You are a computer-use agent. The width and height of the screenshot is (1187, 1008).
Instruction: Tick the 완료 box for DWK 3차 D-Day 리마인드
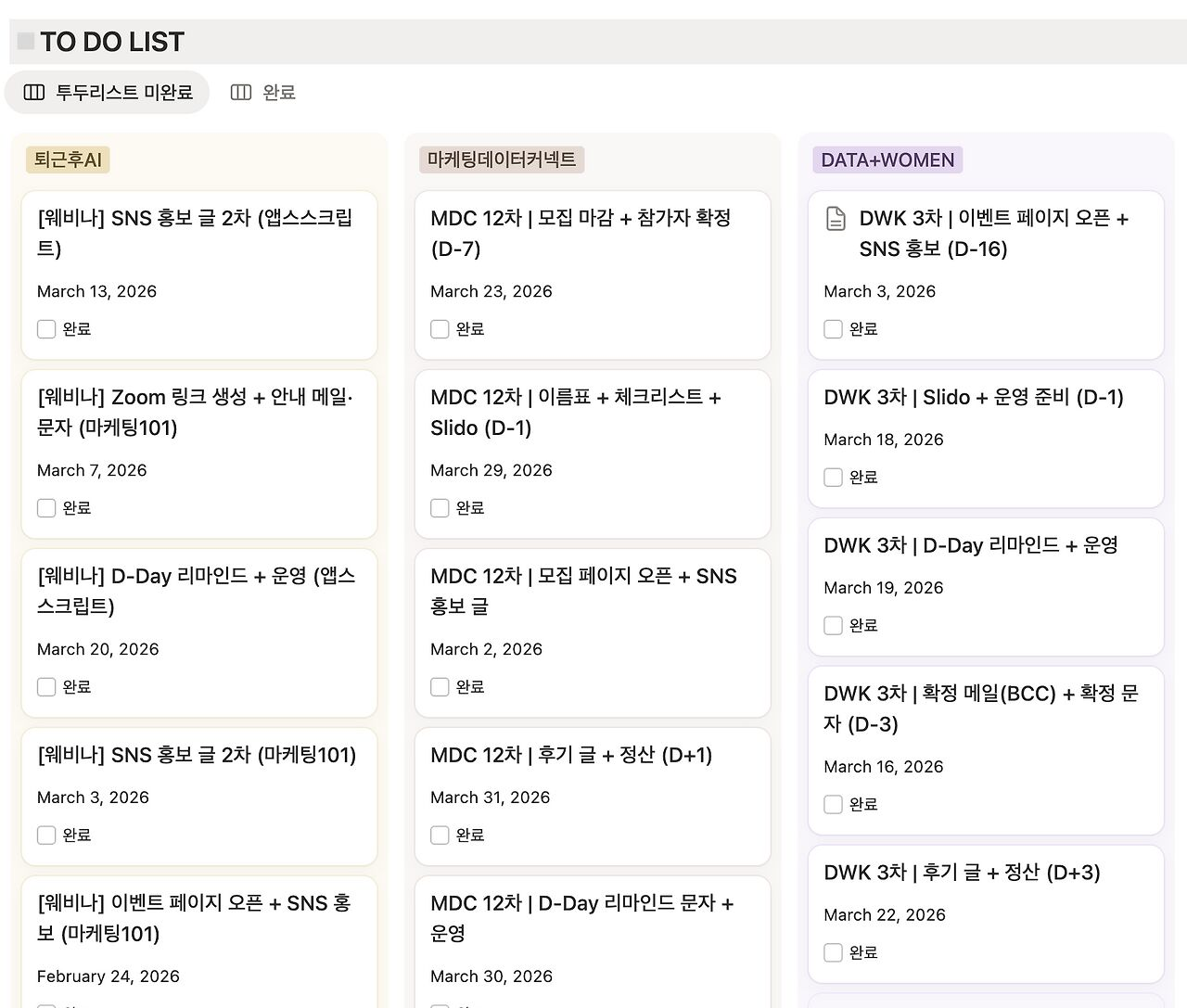tap(833, 626)
